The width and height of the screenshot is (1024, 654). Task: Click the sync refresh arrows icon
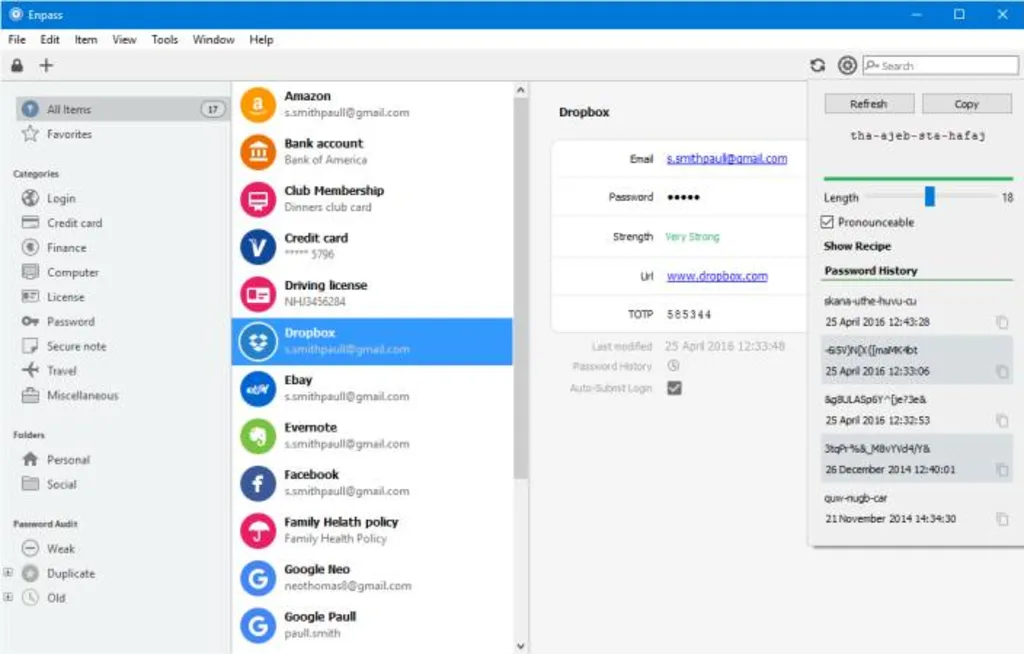(x=817, y=65)
